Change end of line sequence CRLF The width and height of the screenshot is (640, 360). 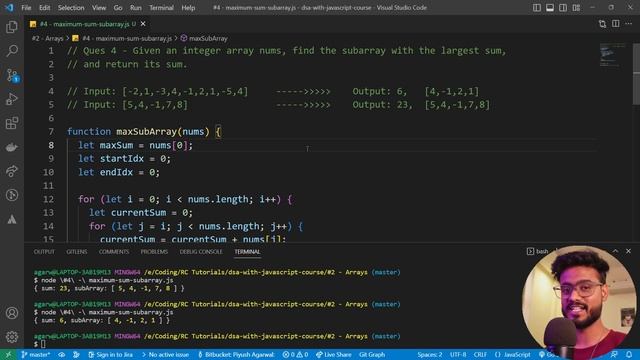click(x=480, y=355)
